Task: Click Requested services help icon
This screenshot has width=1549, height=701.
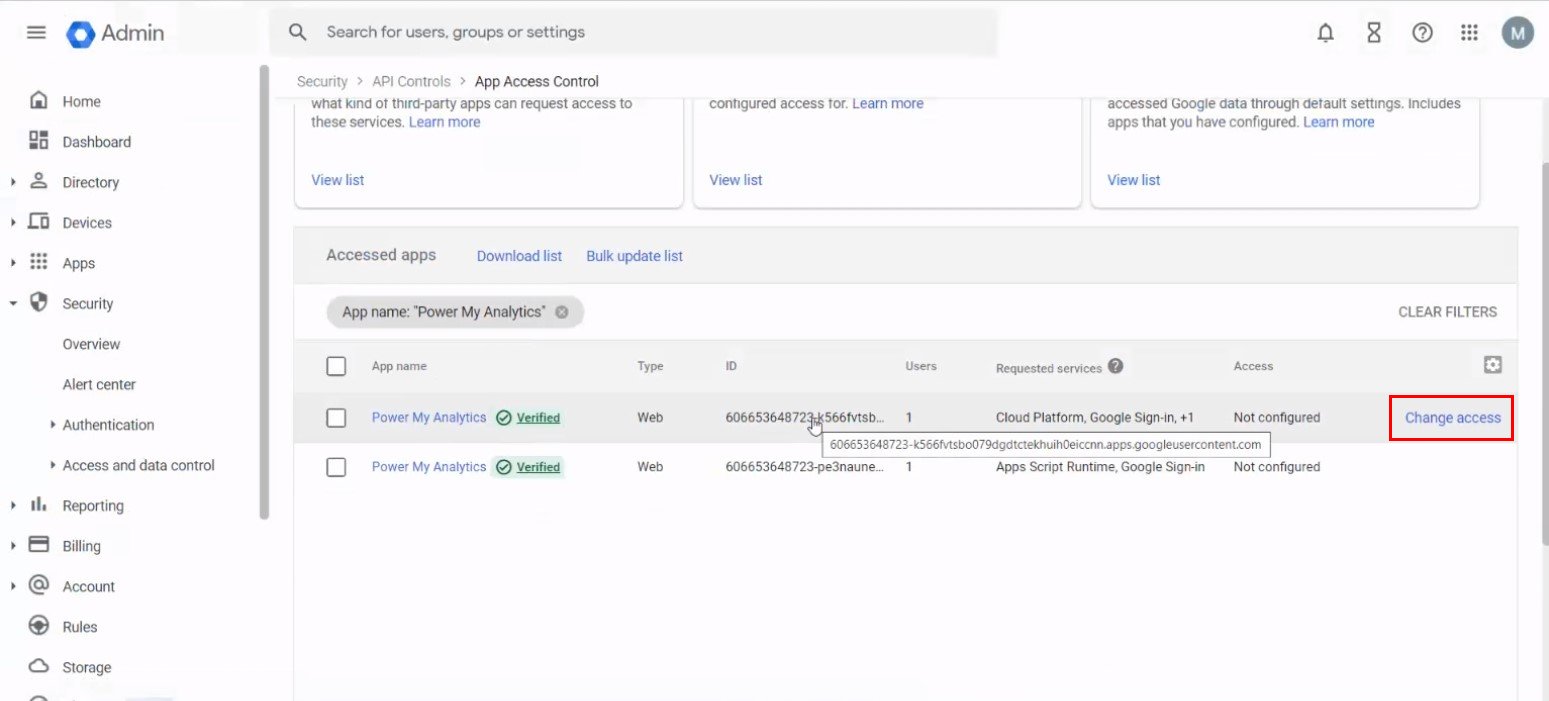Action: tap(1115, 366)
